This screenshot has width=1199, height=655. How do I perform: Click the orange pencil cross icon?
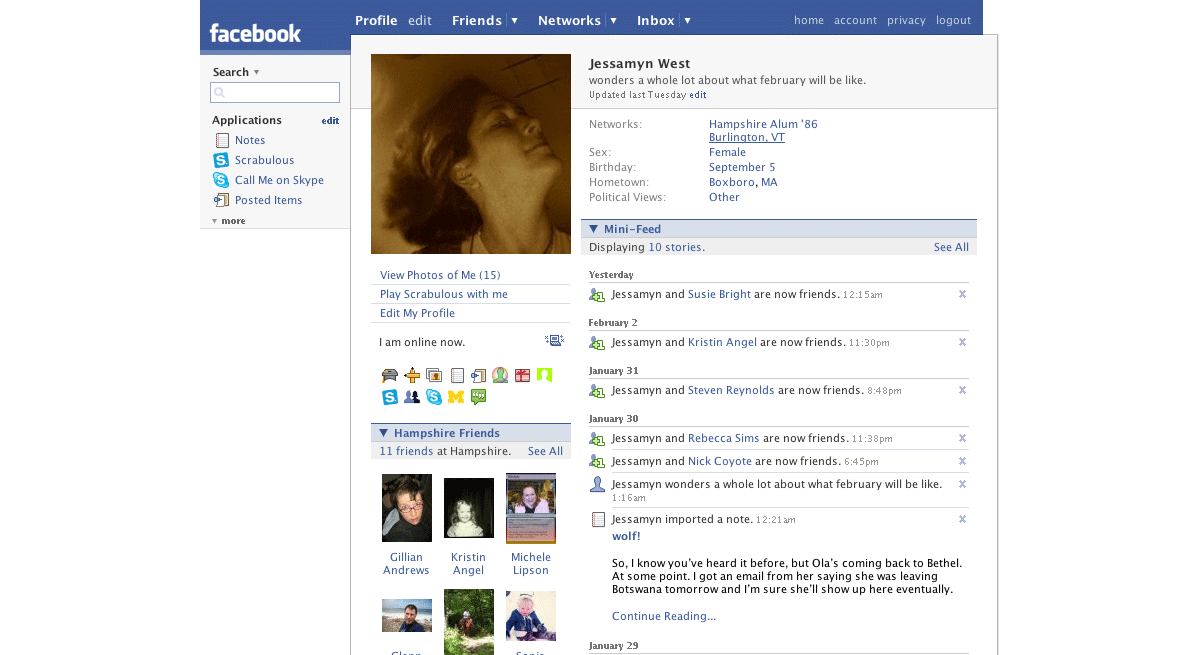pos(412,375)
